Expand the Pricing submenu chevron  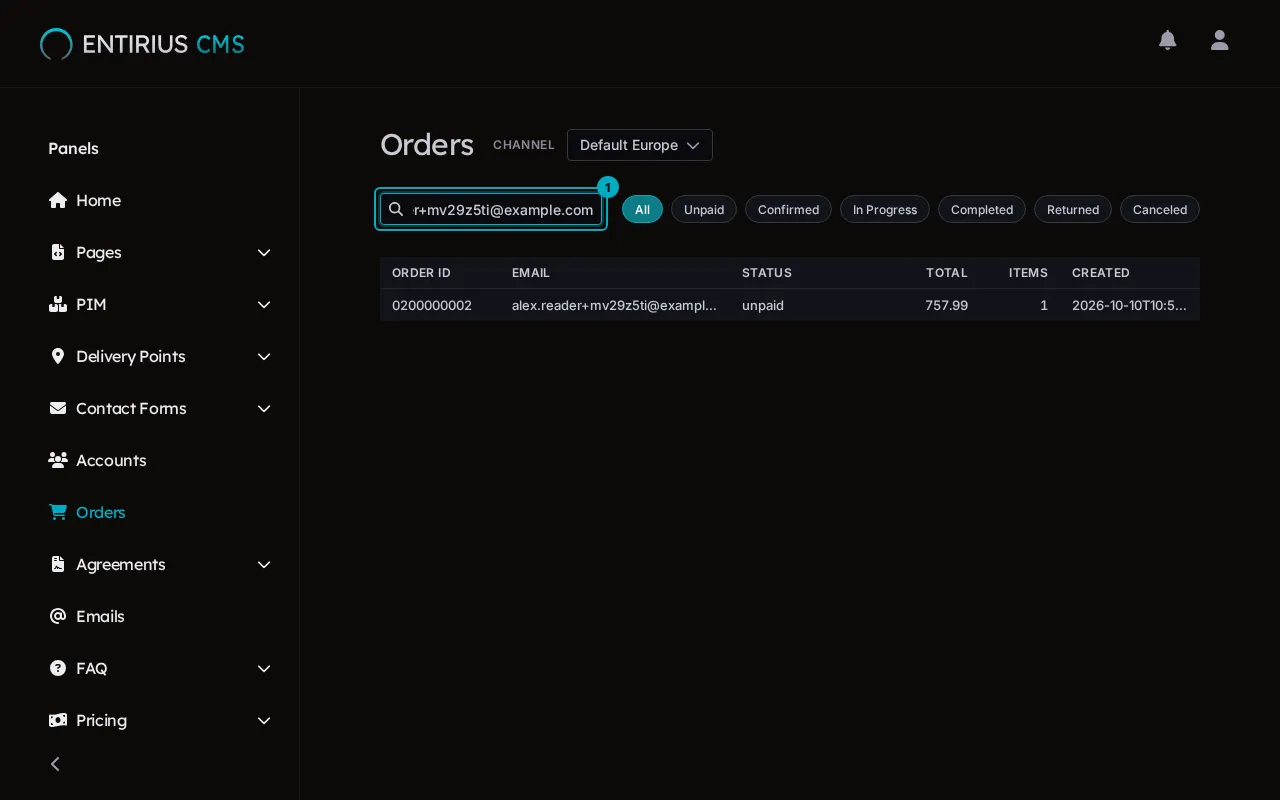tap(264, 720)
